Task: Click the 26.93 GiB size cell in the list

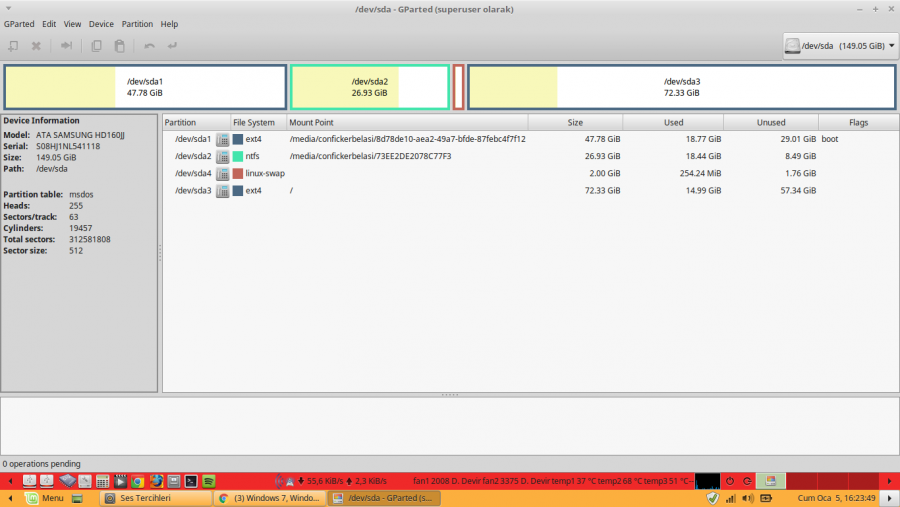Action: click(603, 156)
